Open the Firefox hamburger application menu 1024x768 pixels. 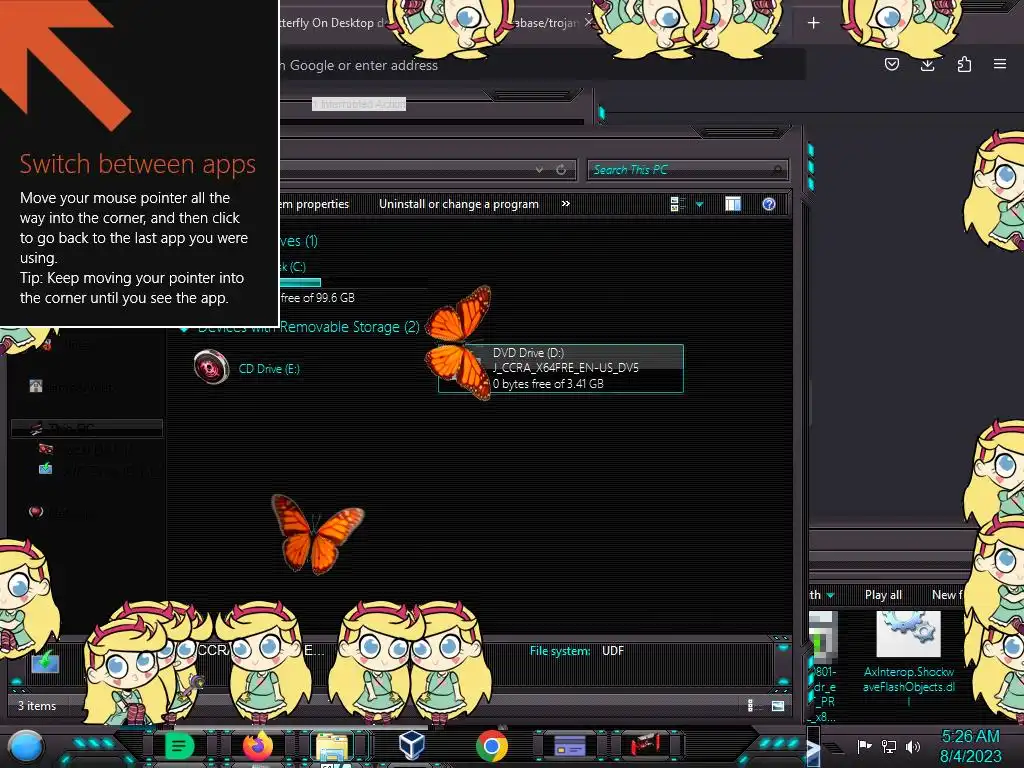1000,64
